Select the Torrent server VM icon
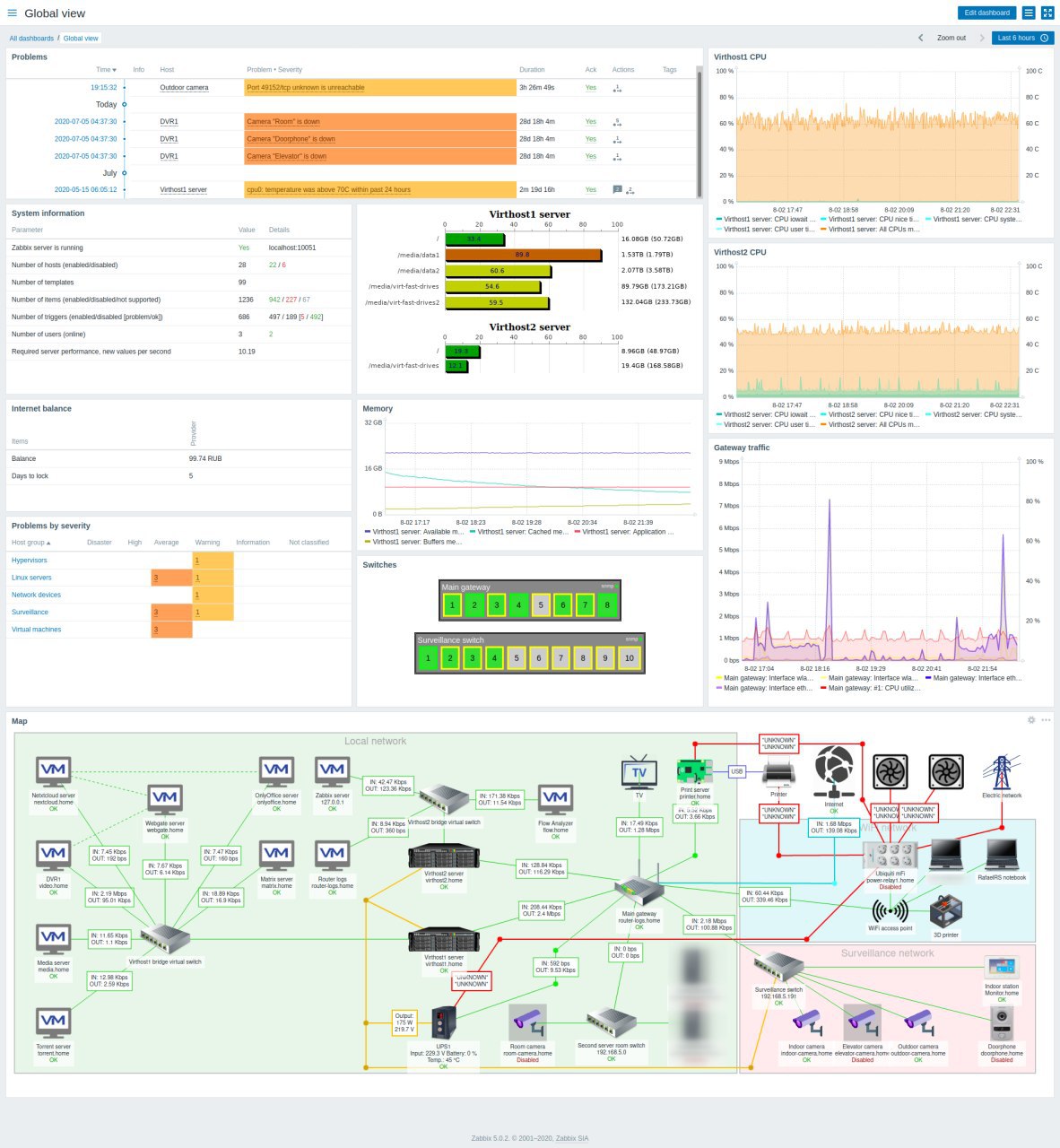The width and height of the screenshot is (1060, 1148). [54, 1023]
